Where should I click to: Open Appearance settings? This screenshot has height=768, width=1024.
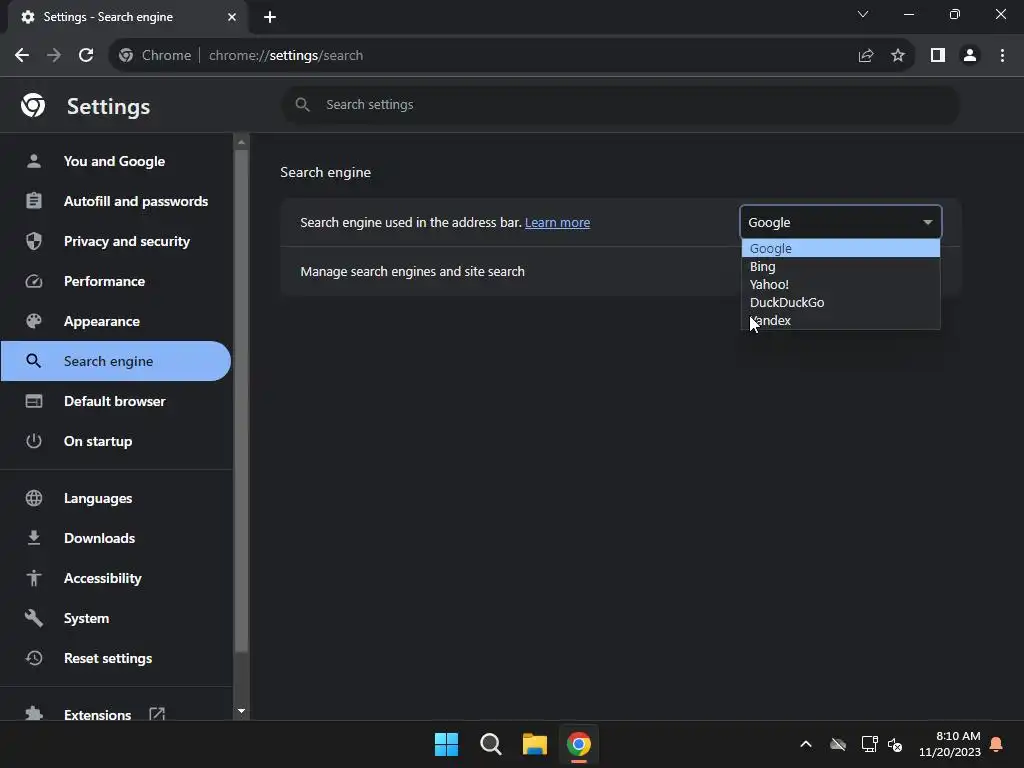(x=116, y=321)
